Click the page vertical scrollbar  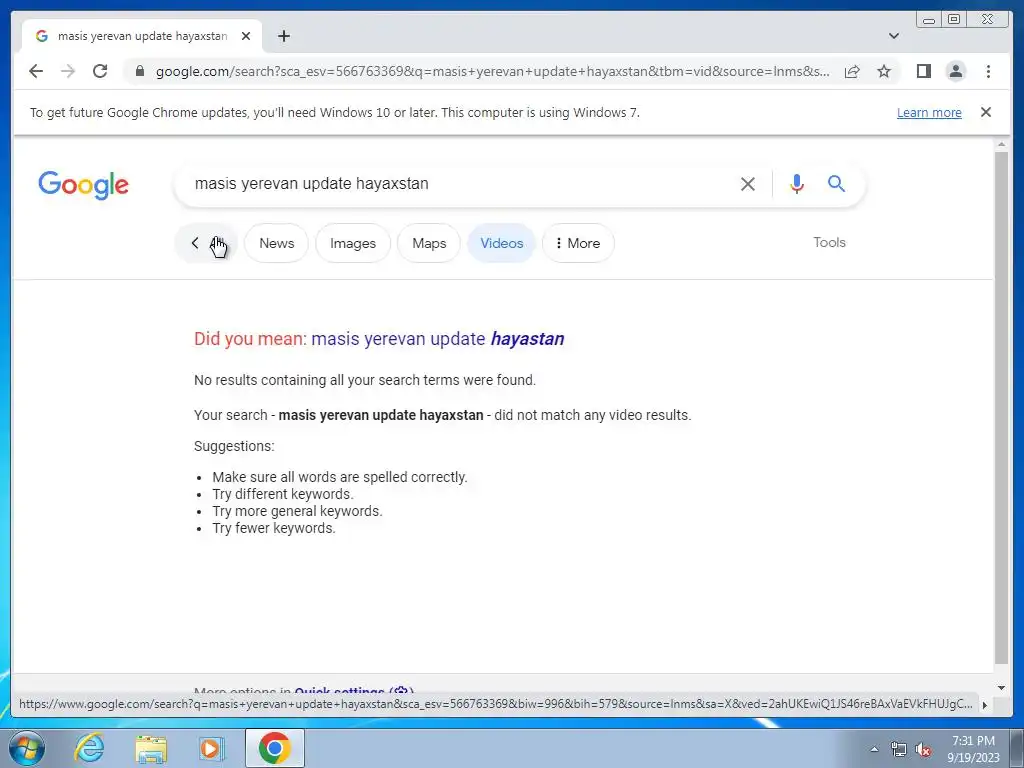click(x=1001, y=407)
